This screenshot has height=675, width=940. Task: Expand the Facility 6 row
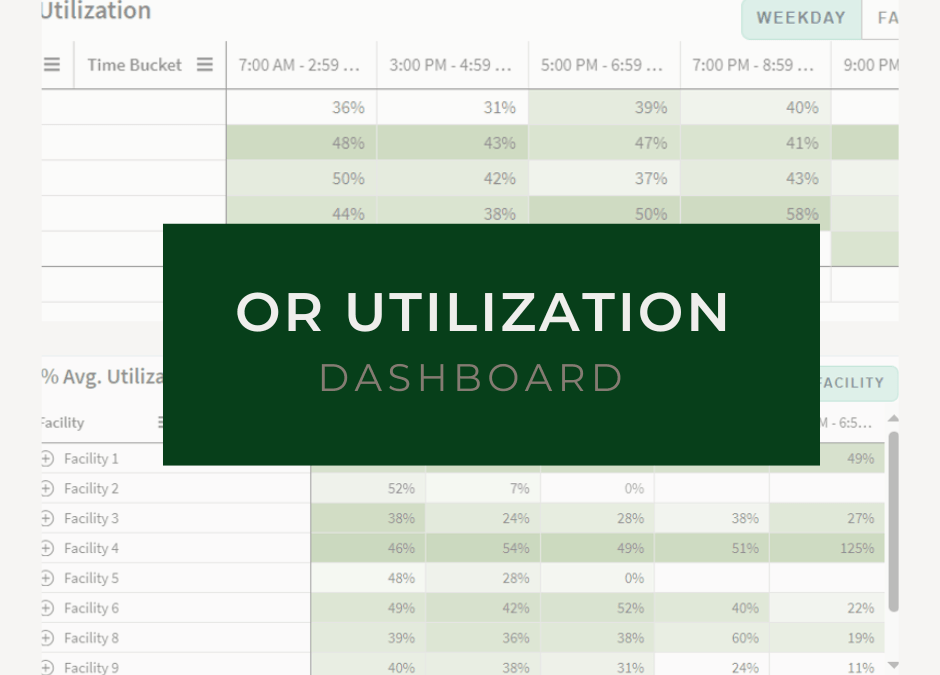[47, 608]
